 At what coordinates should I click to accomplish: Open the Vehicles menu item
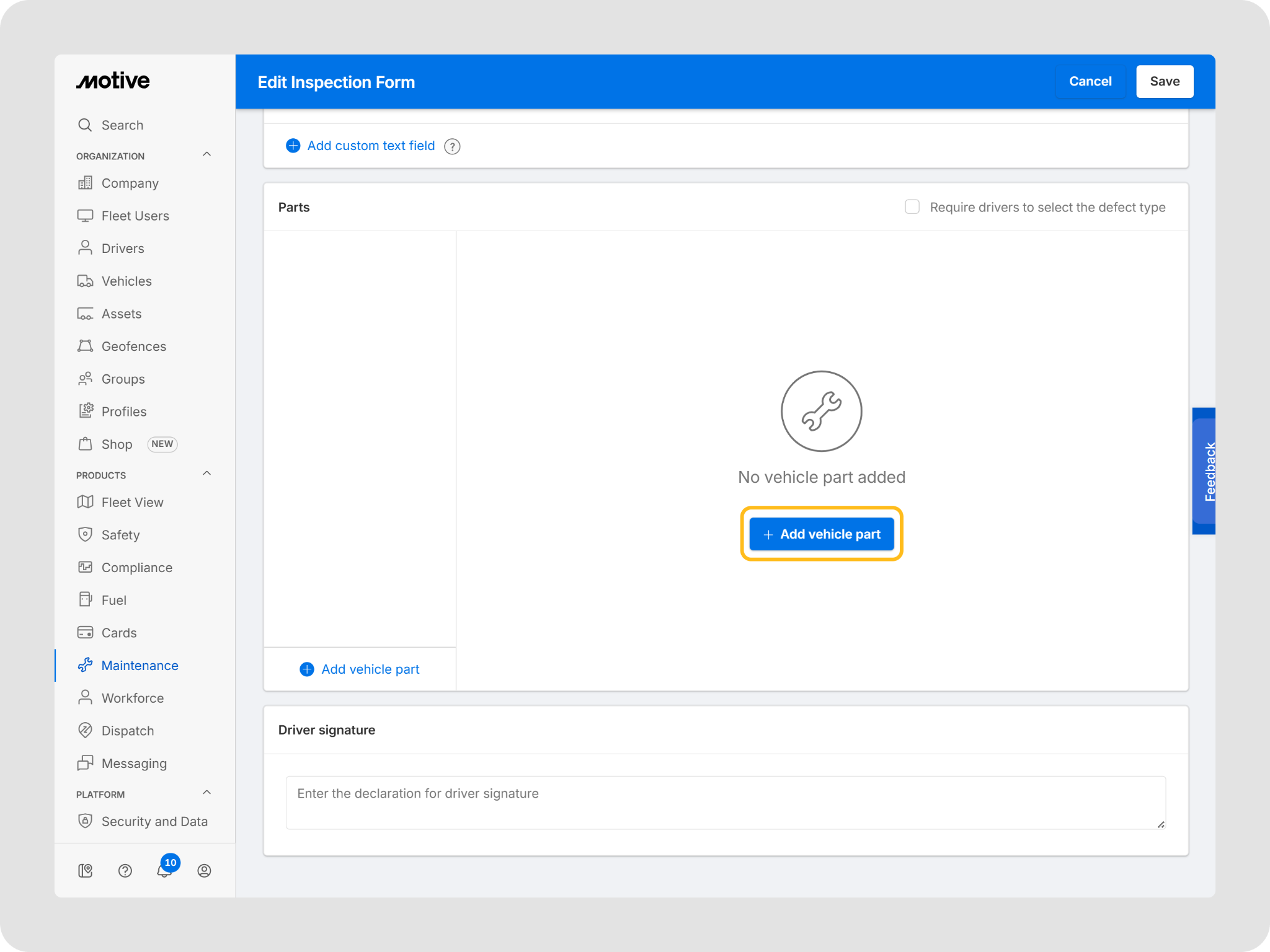127,281
